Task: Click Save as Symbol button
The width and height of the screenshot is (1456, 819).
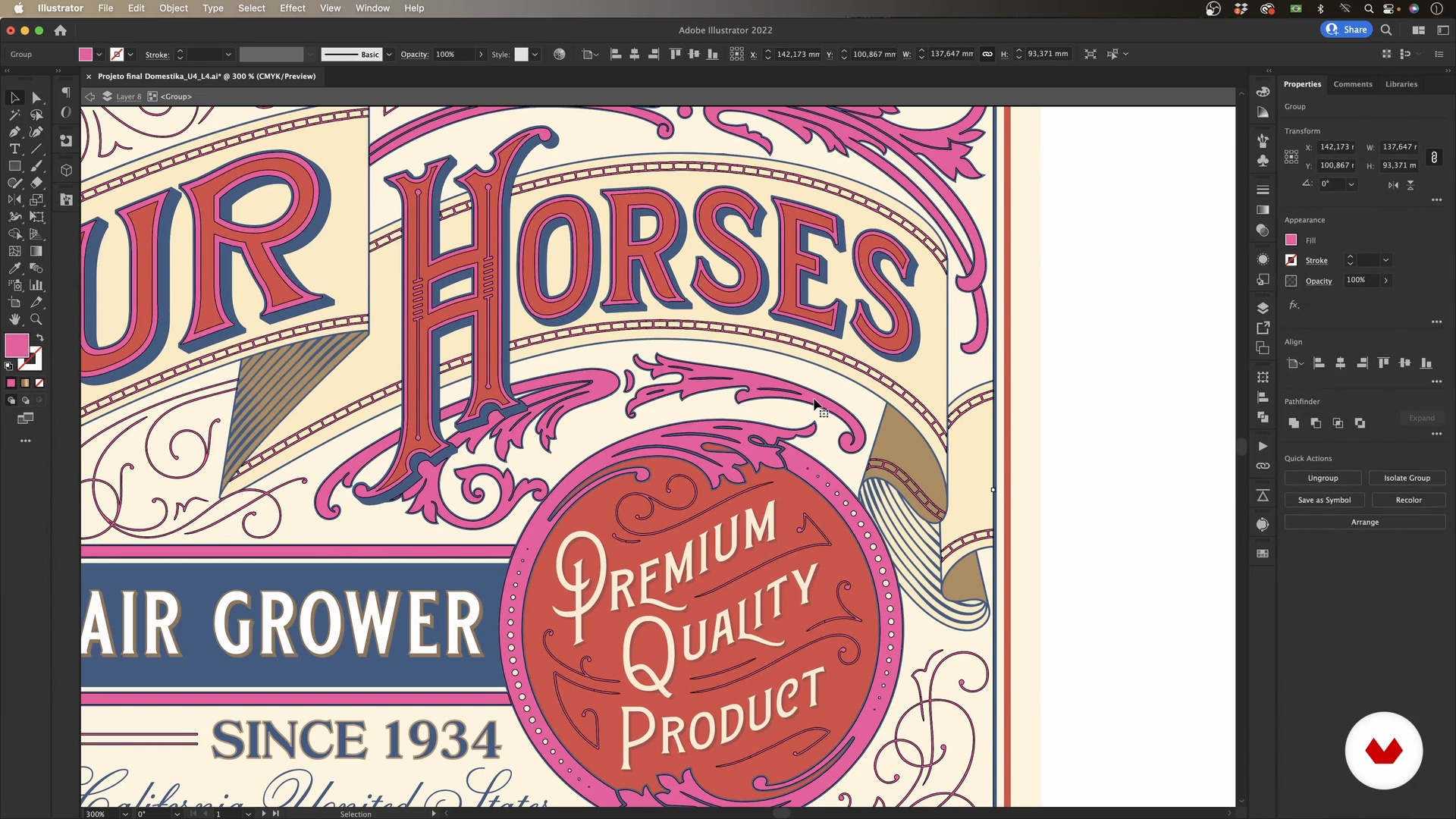Action: point(1324,500)
